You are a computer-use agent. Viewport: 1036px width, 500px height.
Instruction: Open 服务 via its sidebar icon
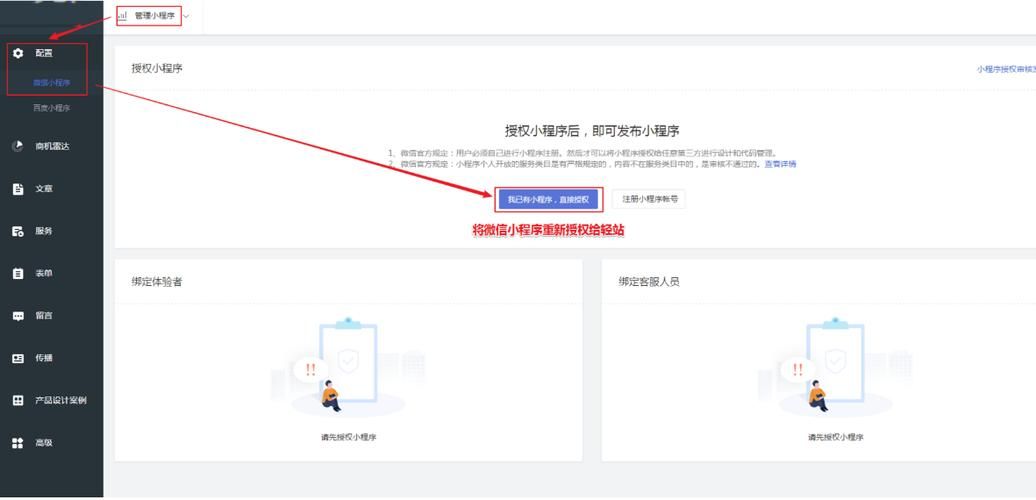tap(18, 231)
